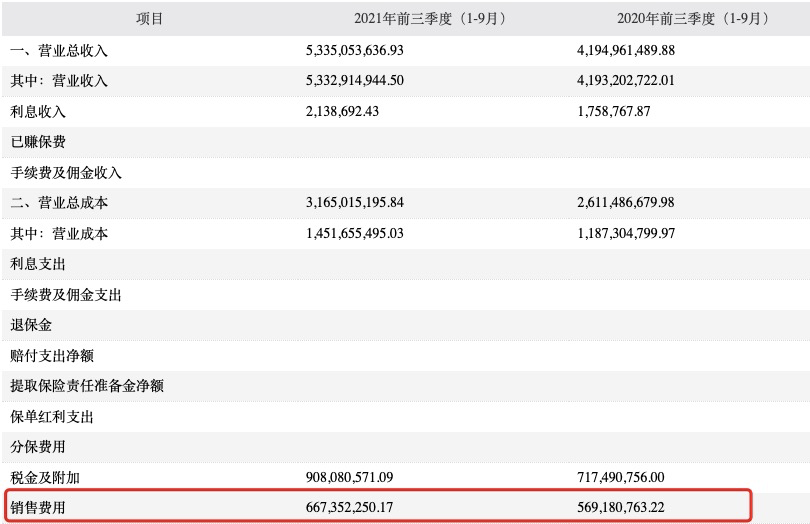810x524 pixels.
Task: Select the 2020年前三季度 column header
Action: [695, 19]
